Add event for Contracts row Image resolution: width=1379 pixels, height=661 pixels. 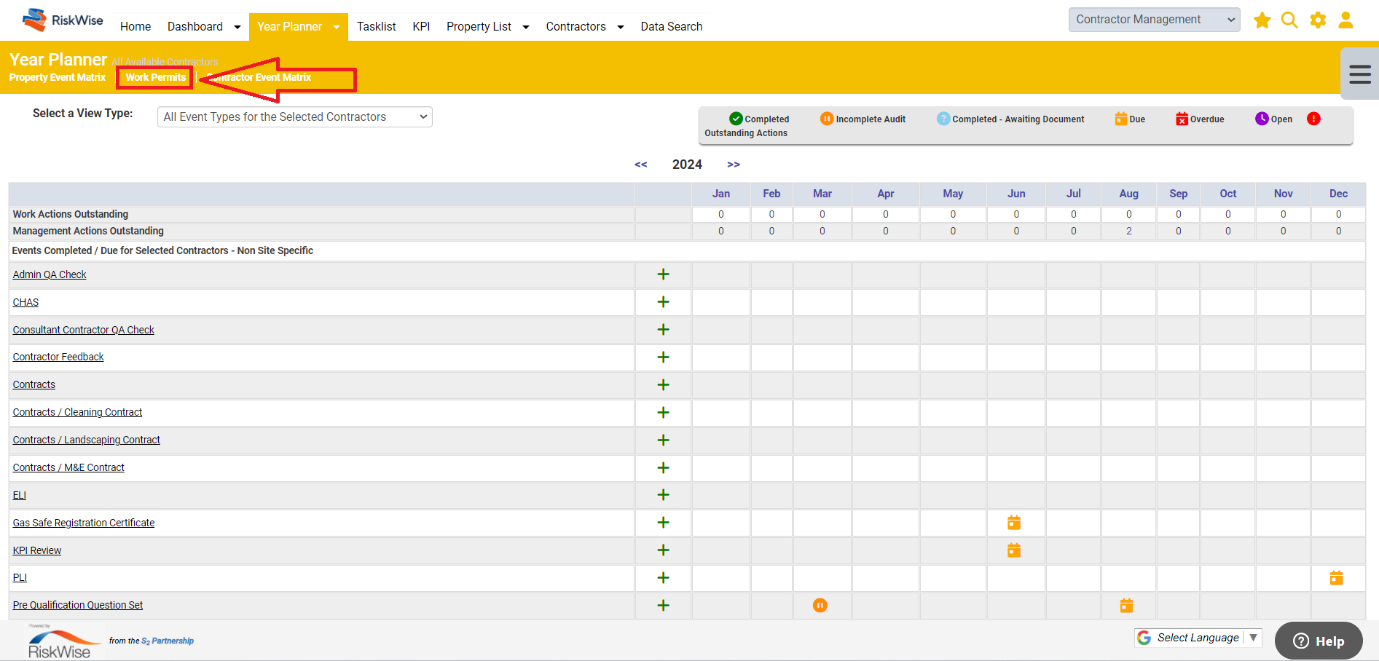663,384
